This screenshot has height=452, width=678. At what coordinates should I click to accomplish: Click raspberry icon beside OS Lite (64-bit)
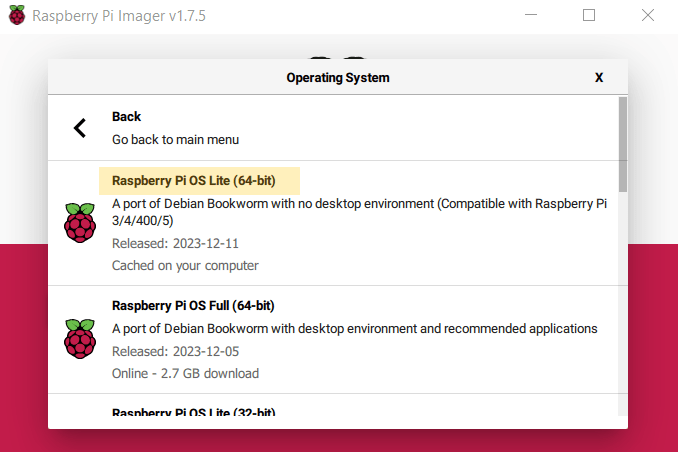[x=79, y=222]
